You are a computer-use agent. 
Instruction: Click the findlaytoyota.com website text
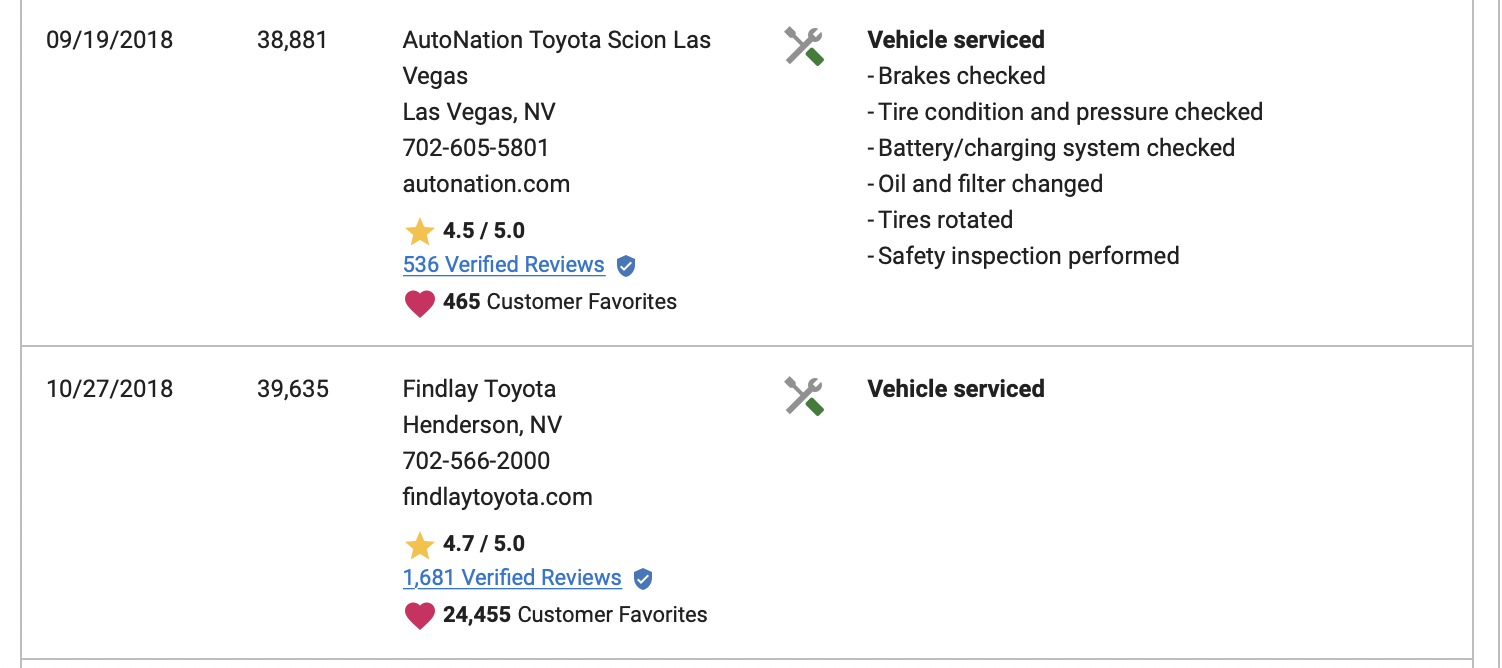click(497, 497)
